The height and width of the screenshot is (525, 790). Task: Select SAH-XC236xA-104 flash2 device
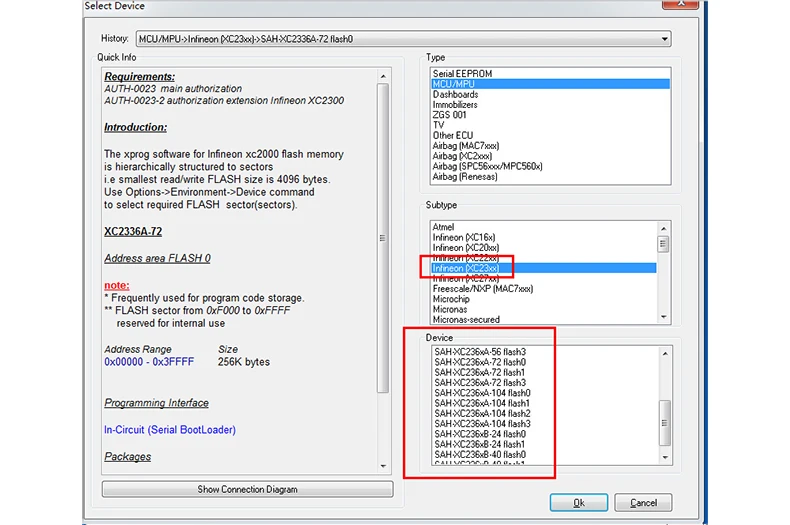[x=546, y=413]
